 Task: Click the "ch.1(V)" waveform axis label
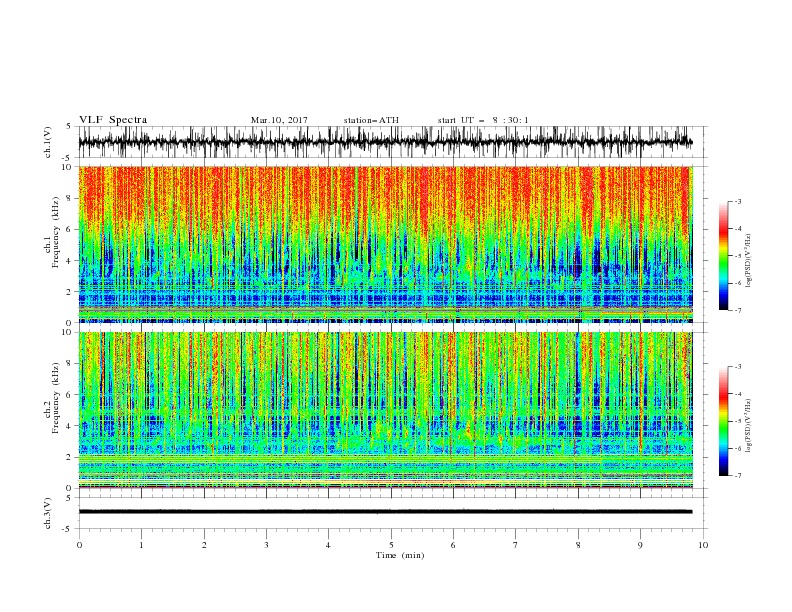click(x=48, y=142)
